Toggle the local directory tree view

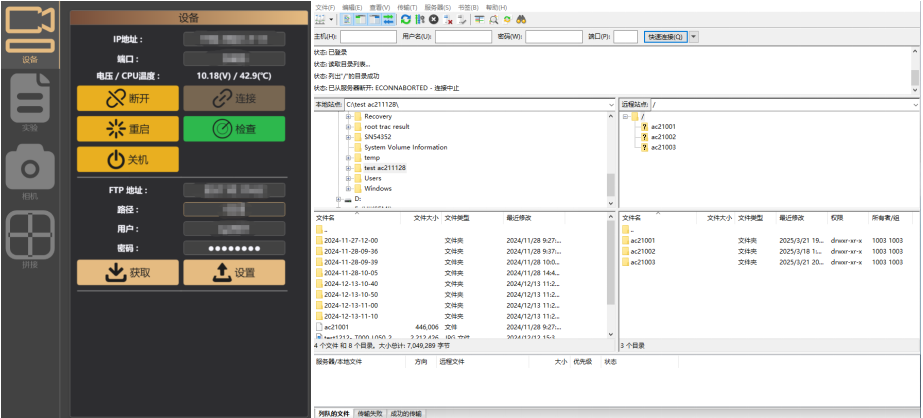click(359, 19)
